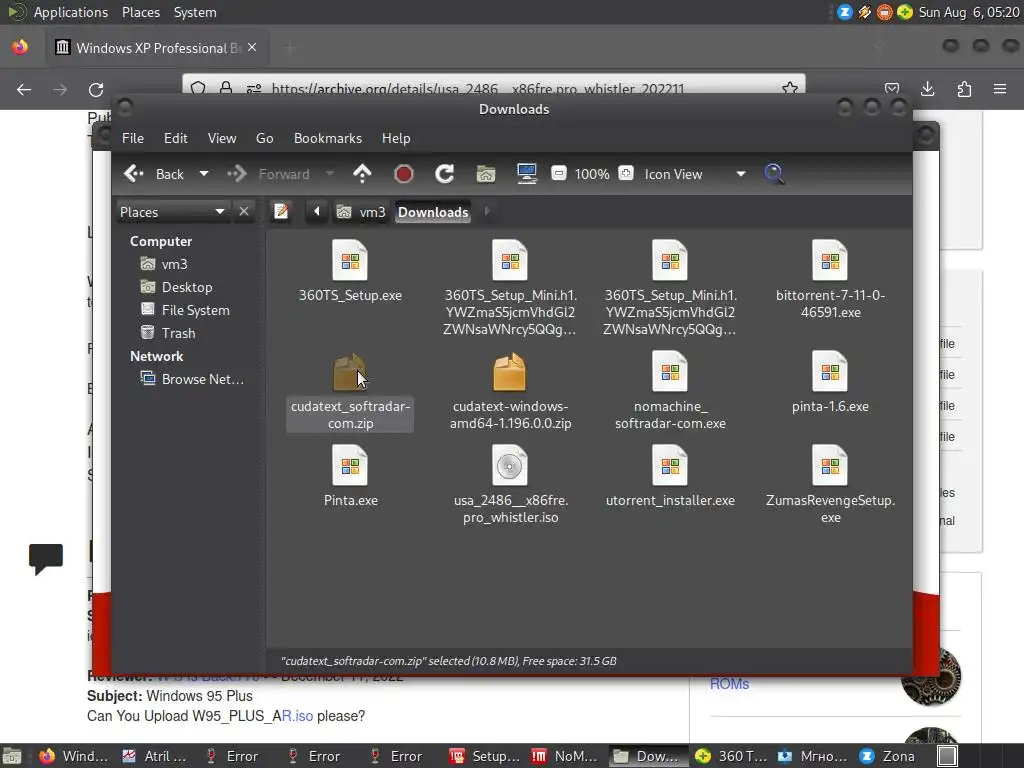The image size is (1024, 768).
Task: Select the cudatext_softradar-com.zip archive icon
Action: 350,372
